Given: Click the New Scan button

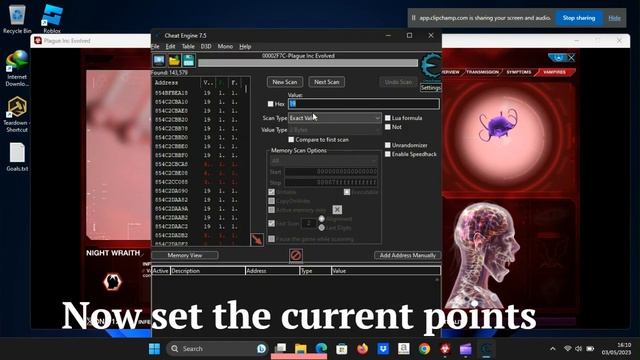Looking at the screenshot, I should [x=285, y=82].
